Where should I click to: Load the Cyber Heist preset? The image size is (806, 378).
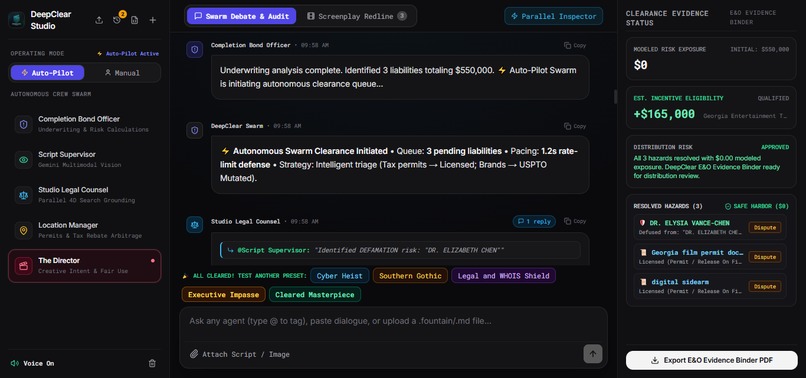(339, 276)
